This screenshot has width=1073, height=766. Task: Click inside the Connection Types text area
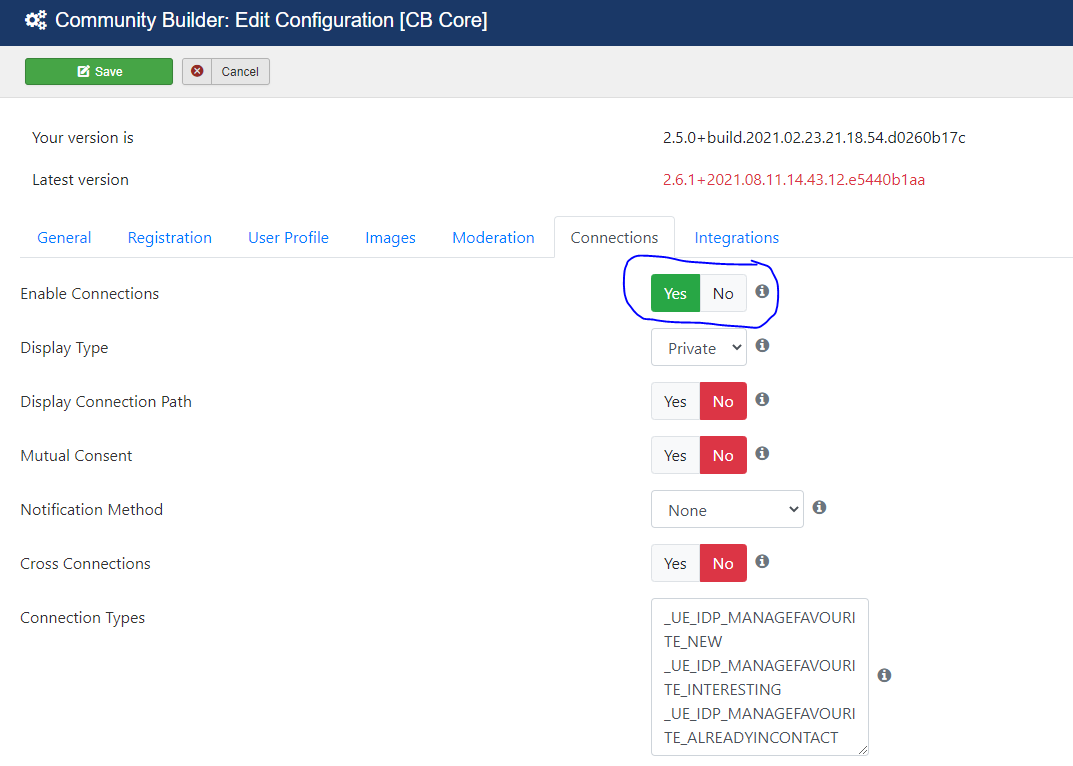(760, 677)
